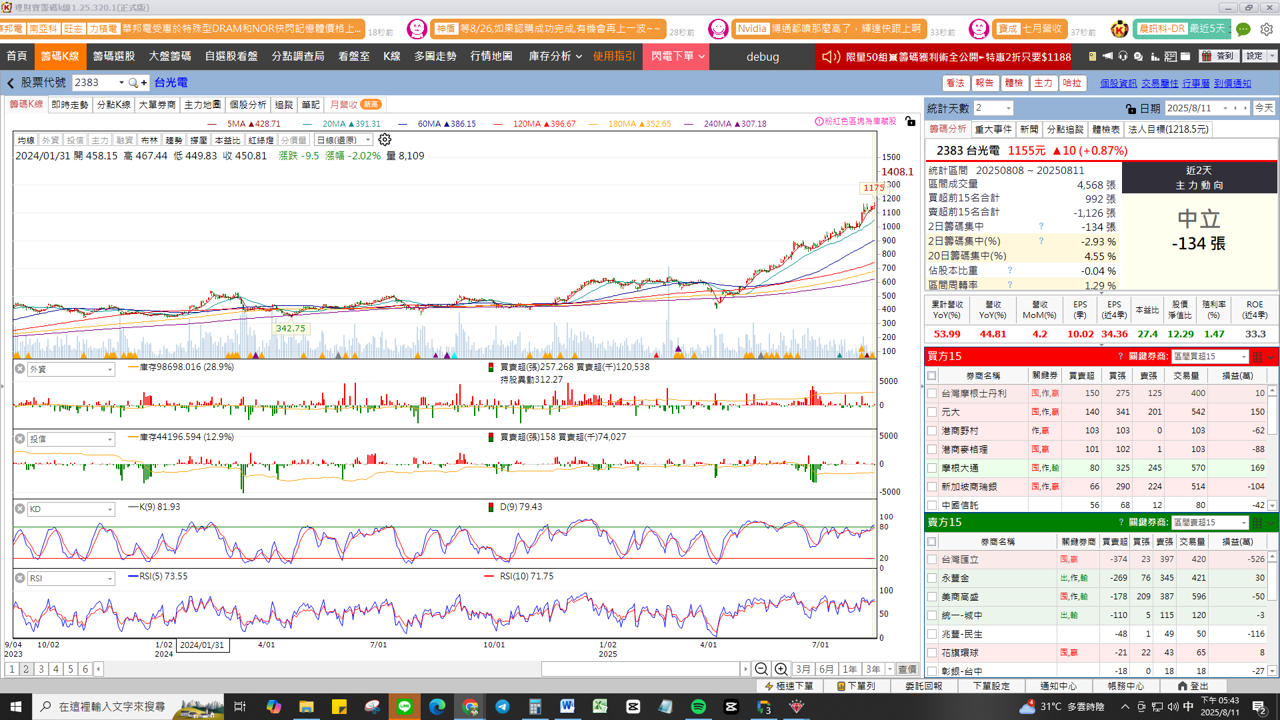Go to chart page 3
1280x720 pixels.
pyautogui.click(x=41, y=669)
